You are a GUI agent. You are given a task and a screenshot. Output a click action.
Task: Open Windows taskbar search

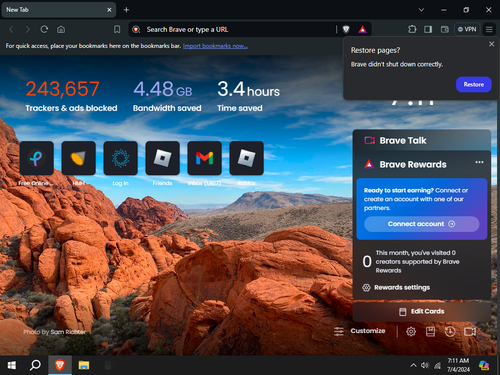(35, 365)
